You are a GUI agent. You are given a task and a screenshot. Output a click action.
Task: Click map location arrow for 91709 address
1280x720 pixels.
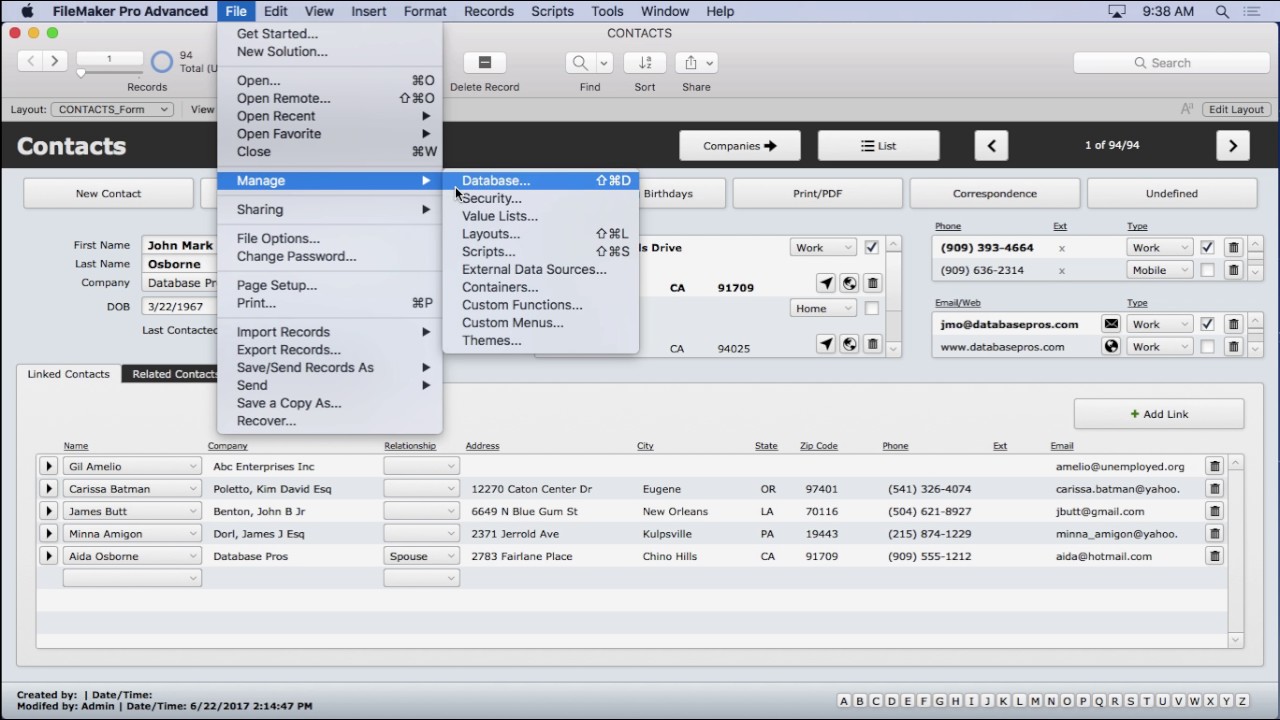tap(826, 284)
